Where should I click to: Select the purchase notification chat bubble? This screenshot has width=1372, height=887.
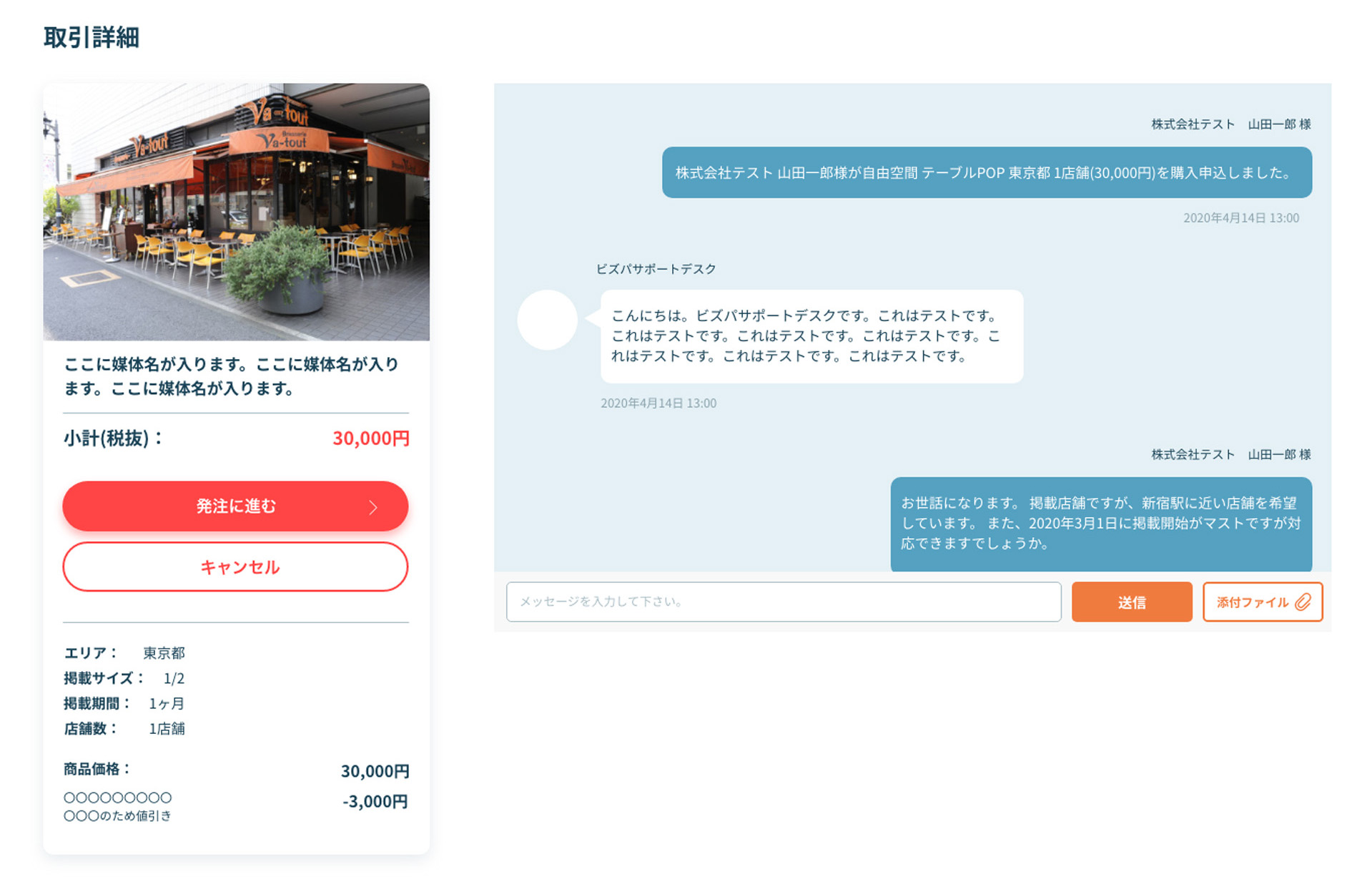point(987,172)
